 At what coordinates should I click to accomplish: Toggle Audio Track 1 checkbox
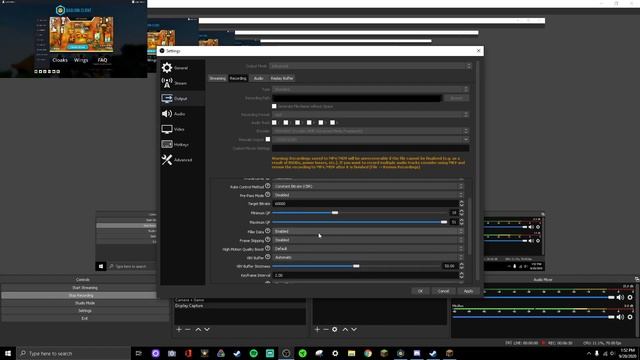point(274,122)
